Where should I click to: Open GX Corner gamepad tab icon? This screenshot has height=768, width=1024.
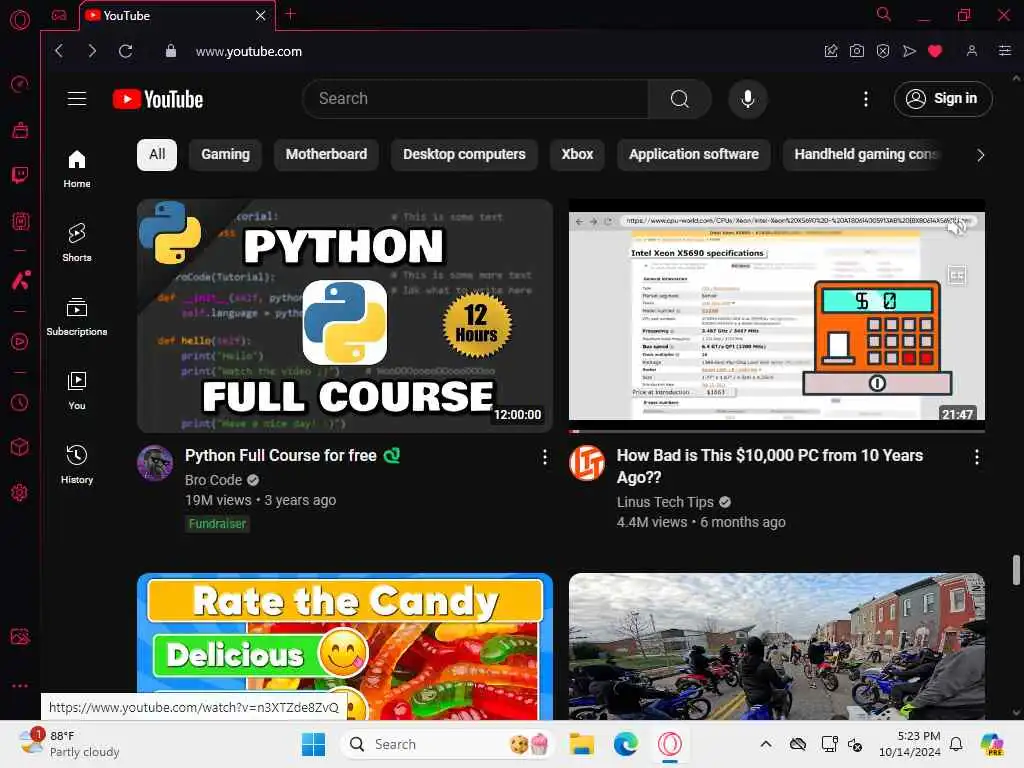click(59, 15)
